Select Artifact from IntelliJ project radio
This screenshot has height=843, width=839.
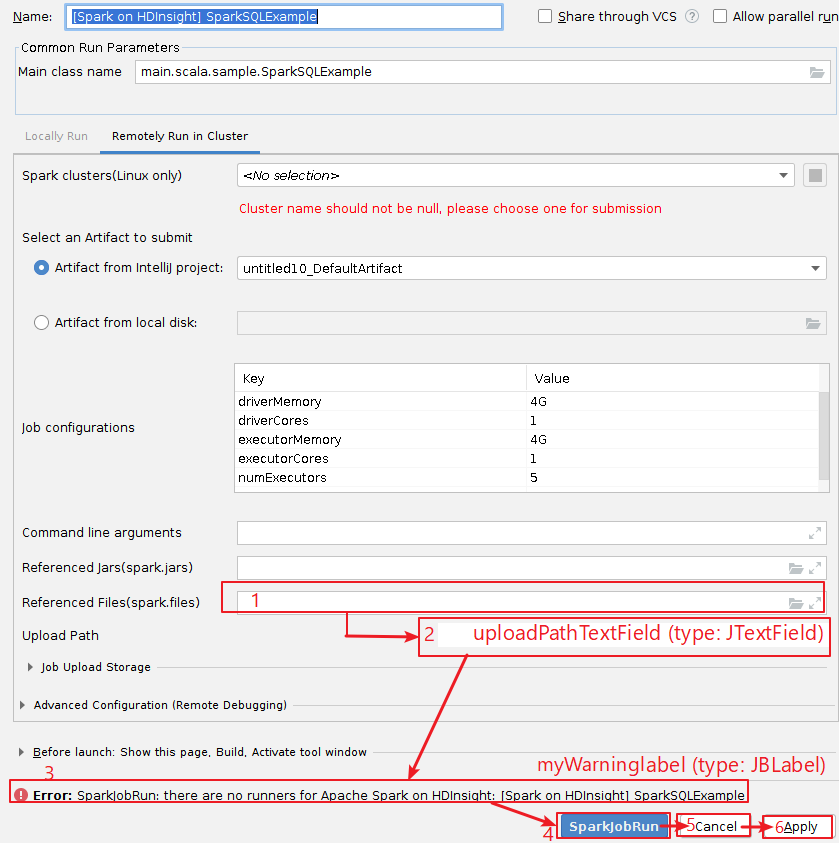point(41,268)
